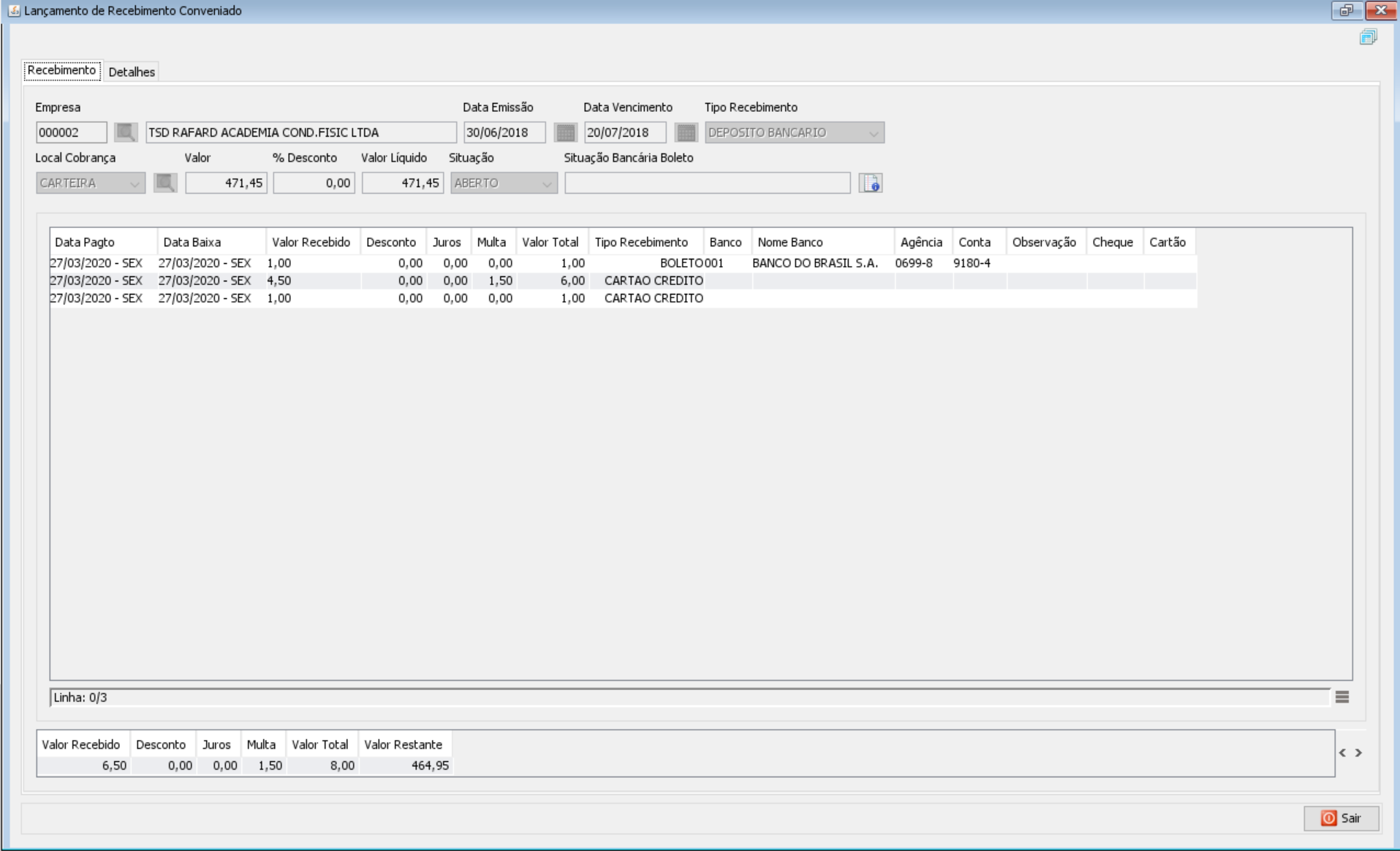Click the Valor Total cell showing 6,00
Screen dimensions: 1400x851
click(x=553, y=281)
